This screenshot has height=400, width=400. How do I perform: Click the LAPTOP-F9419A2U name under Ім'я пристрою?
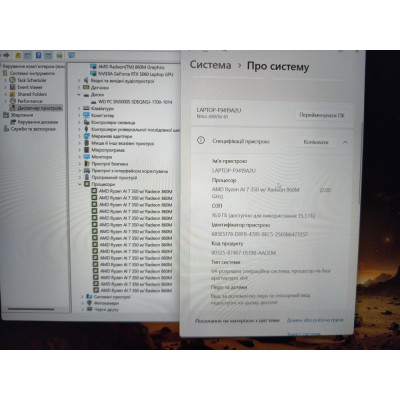234,170
